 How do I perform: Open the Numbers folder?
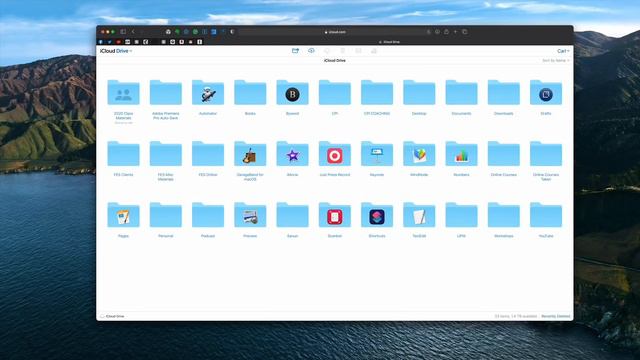click(461, 154)
